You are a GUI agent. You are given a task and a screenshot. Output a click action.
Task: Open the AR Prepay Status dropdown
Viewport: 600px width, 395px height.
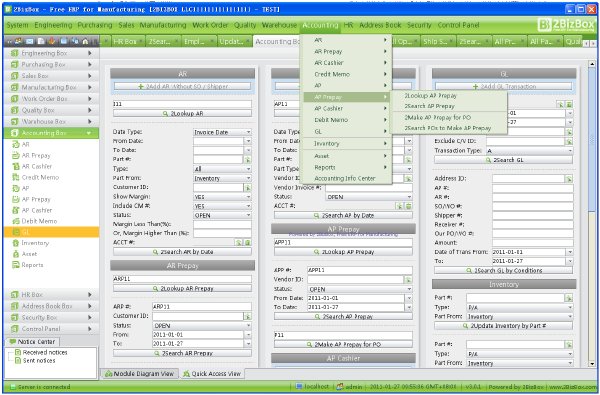tap(202, 326)
